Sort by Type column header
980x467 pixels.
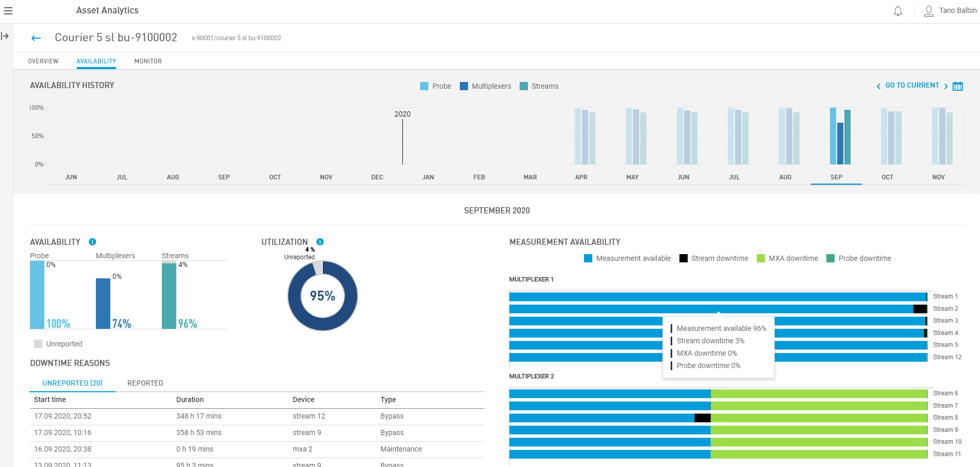(388, 399)
